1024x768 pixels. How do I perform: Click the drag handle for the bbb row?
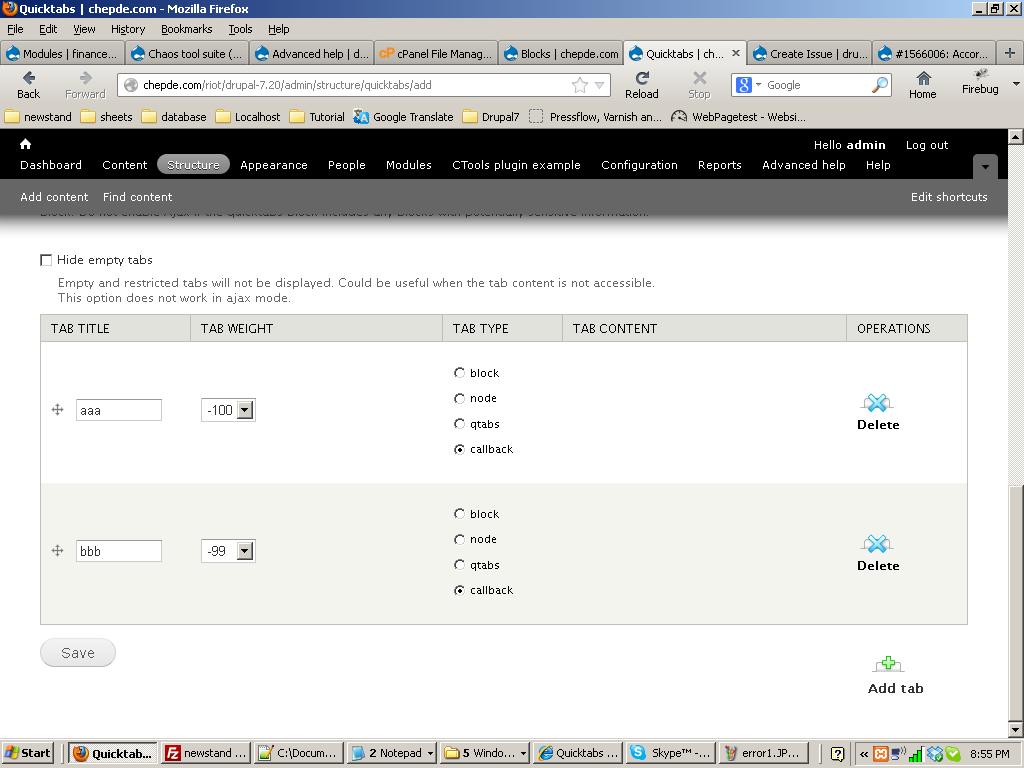click(57, 551)
